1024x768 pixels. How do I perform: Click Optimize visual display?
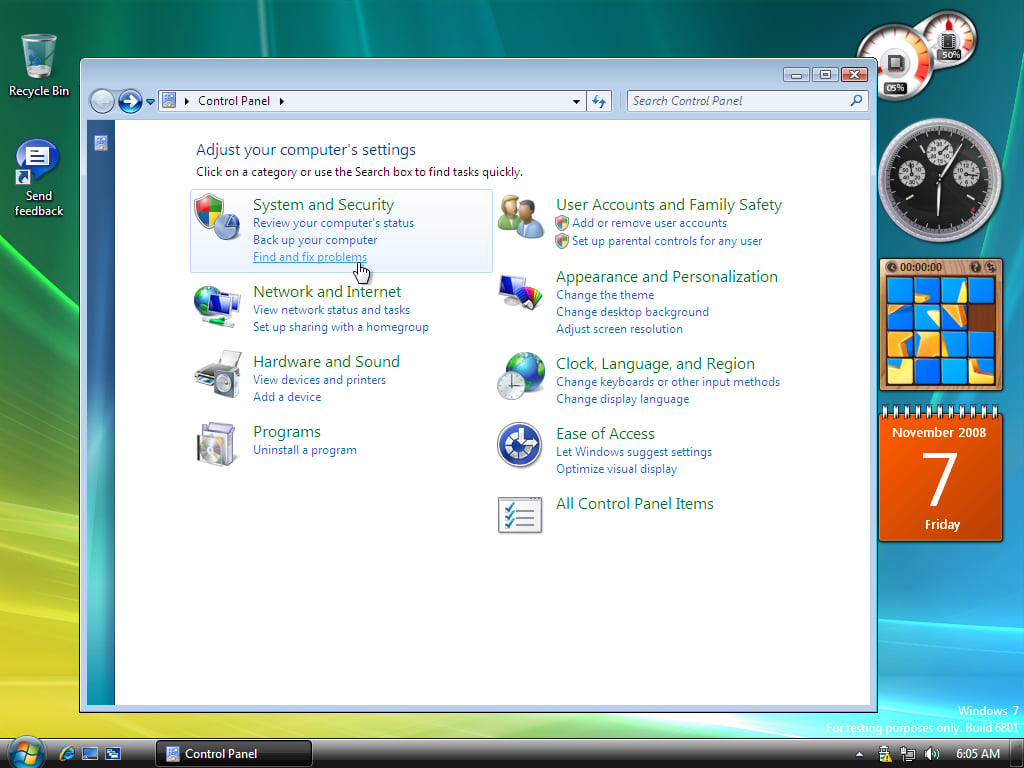click(x=616, y=468)
